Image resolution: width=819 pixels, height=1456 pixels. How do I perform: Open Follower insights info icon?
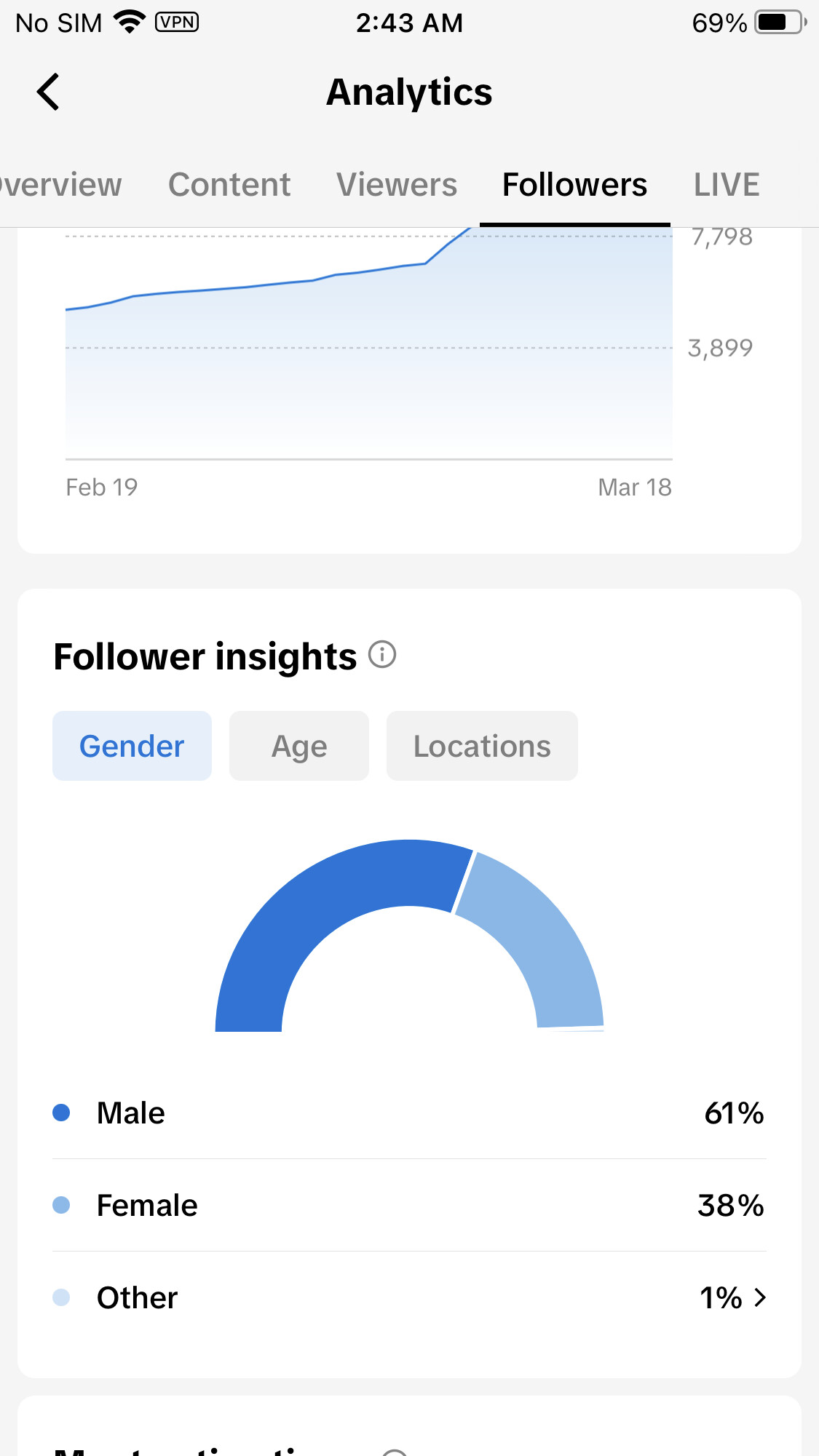click(x=382, y=655)
